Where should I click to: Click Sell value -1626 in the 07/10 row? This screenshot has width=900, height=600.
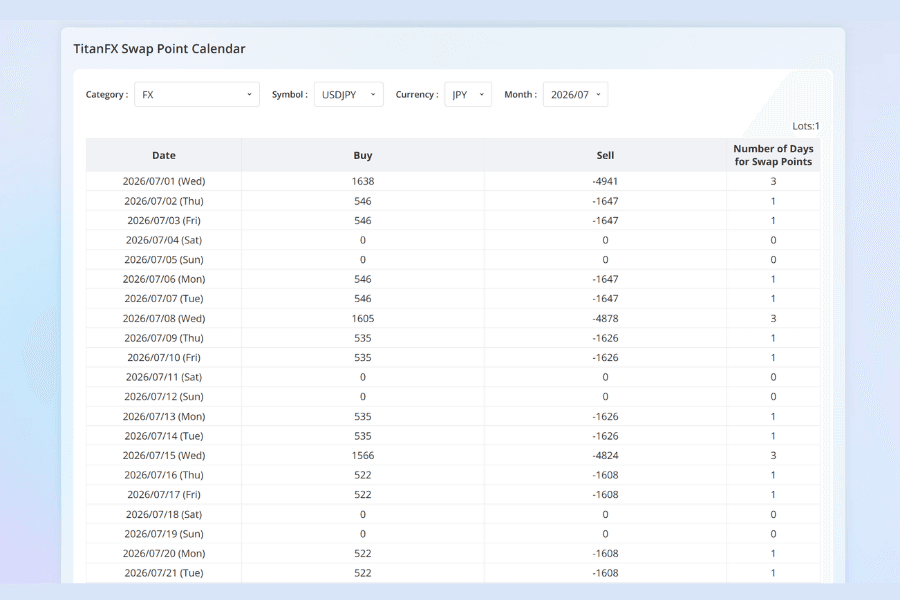pyautogui.click(x=605, y=357)
